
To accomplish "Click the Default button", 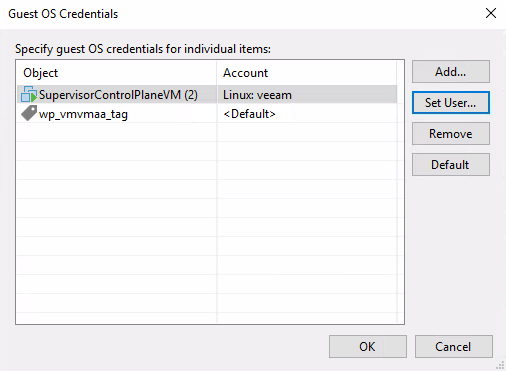I will (451, 165).
